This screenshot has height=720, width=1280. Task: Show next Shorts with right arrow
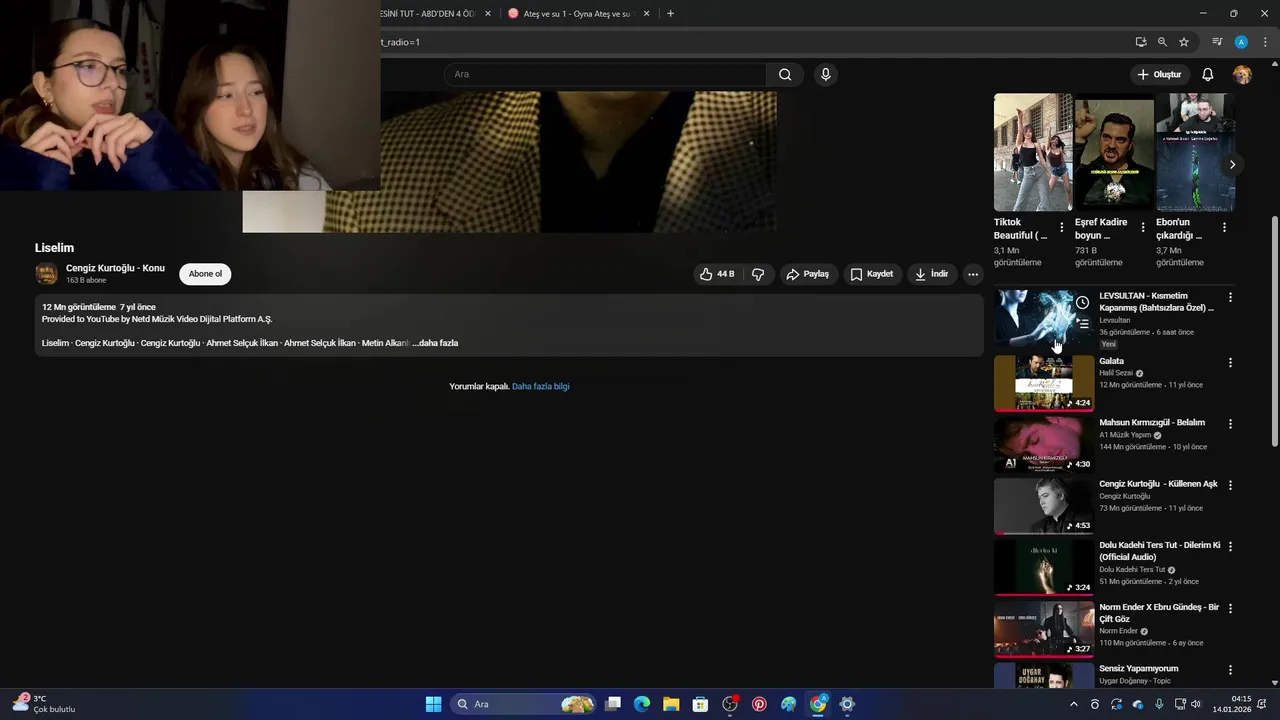click(1232, 164)
